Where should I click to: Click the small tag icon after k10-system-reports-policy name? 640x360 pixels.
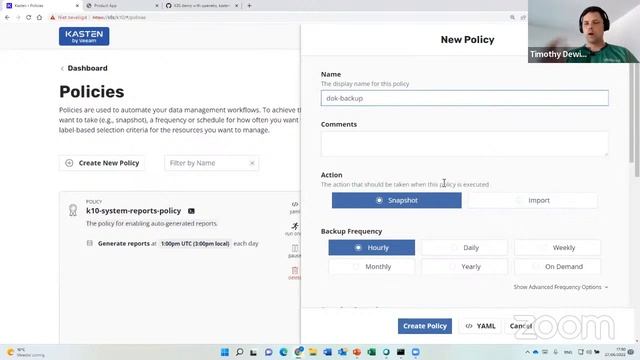pyautogui.click(x=191, y=211)
